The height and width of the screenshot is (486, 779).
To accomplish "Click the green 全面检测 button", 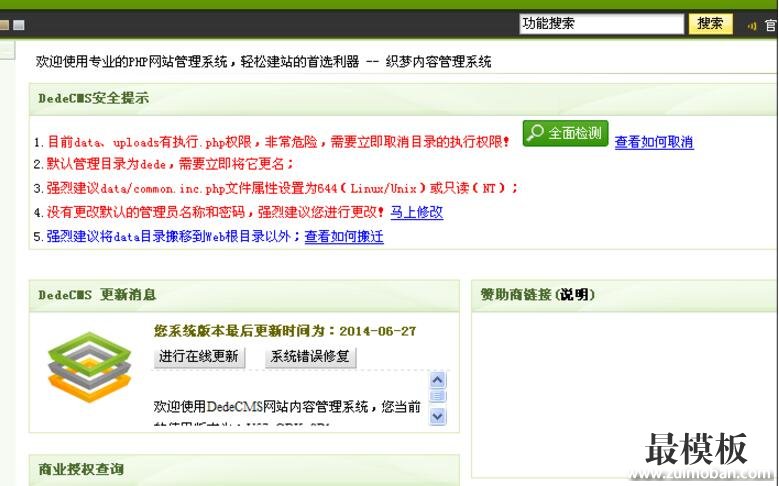I will (x=565, y=133).
